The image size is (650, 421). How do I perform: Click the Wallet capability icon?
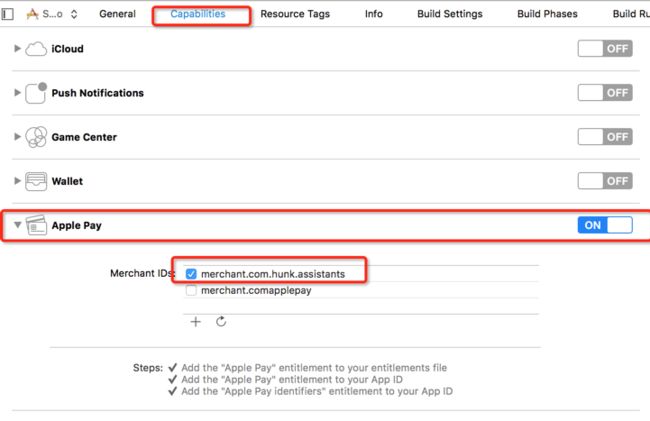click(x=36, y=181)
